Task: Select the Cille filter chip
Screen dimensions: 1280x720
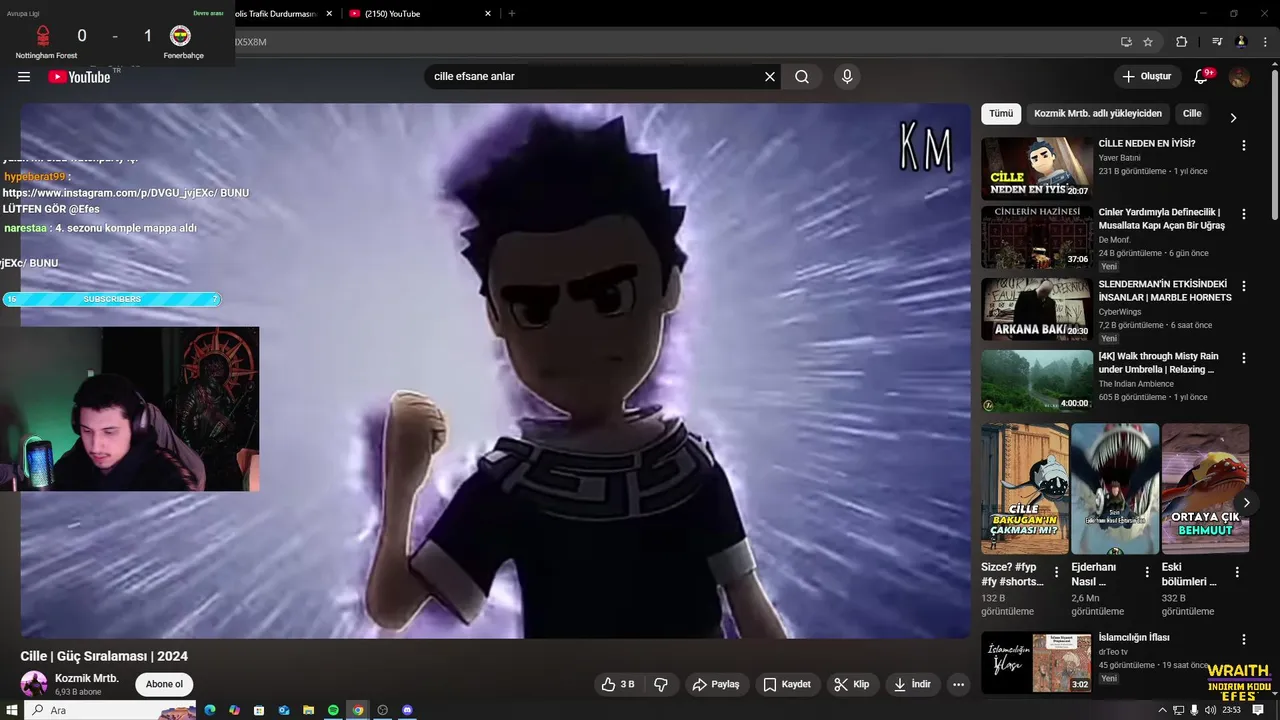Action: tap(1192, 114)
